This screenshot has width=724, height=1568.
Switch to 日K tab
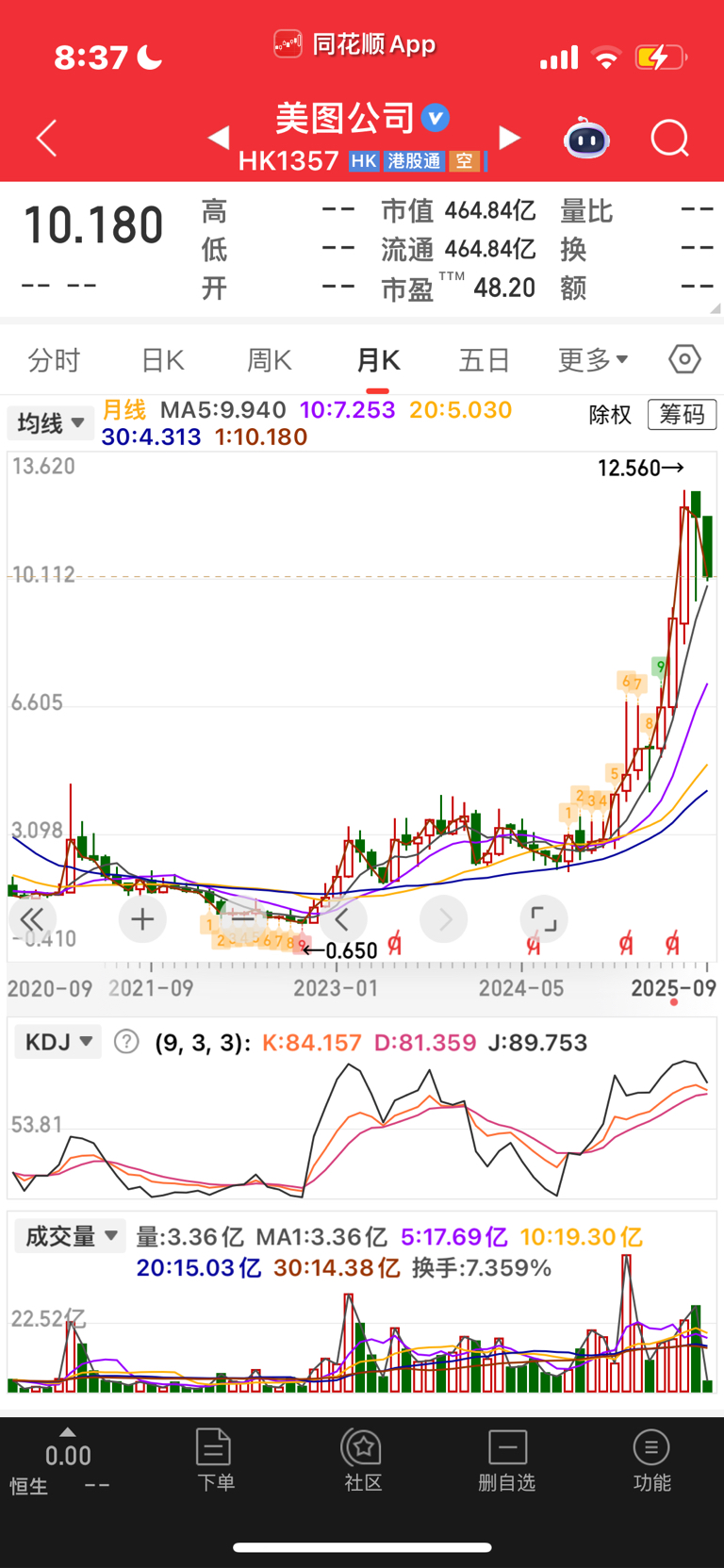click(x=162, y=360)
